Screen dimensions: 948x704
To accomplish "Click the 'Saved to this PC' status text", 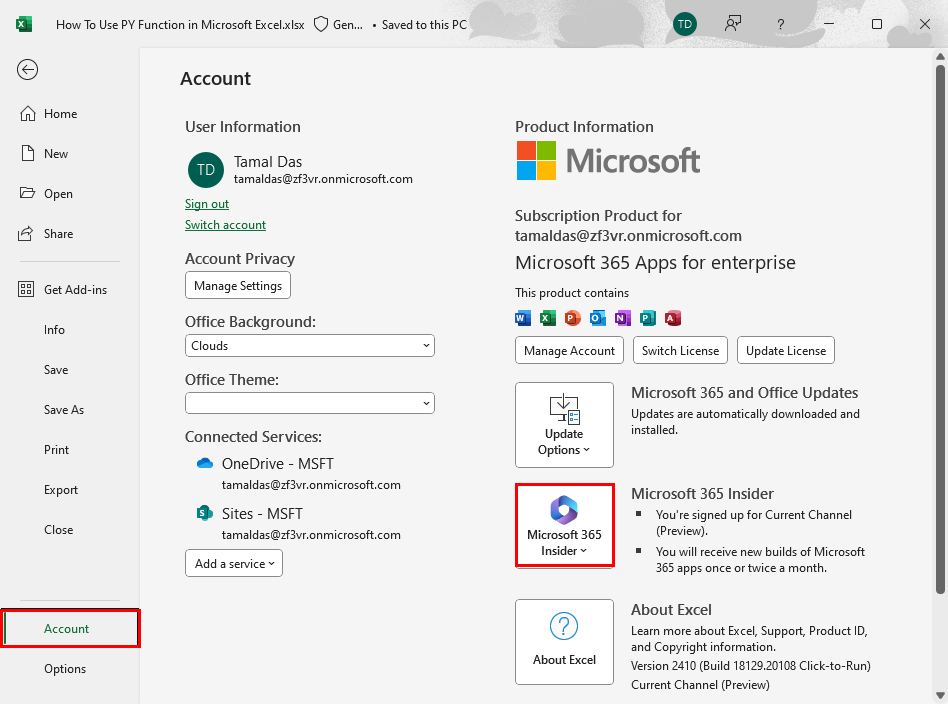I will click(424, 25).
